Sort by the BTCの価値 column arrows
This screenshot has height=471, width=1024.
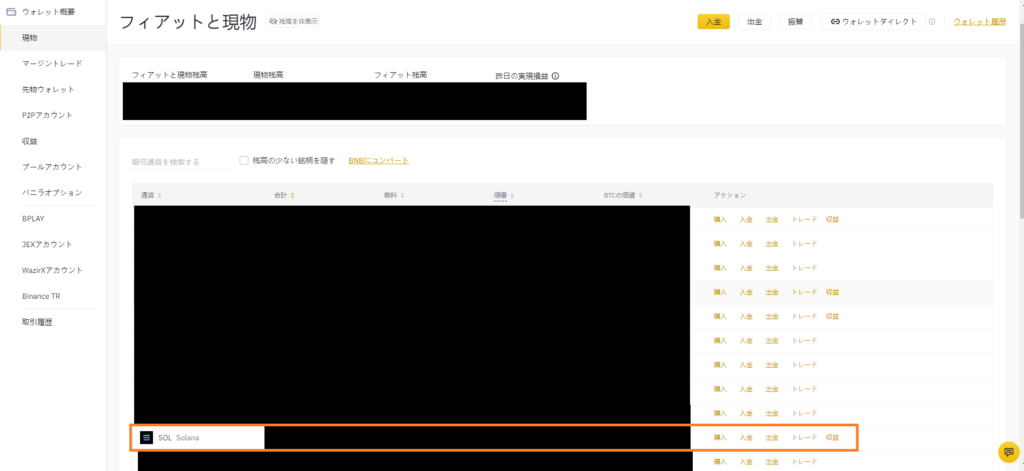click(640, 195)
